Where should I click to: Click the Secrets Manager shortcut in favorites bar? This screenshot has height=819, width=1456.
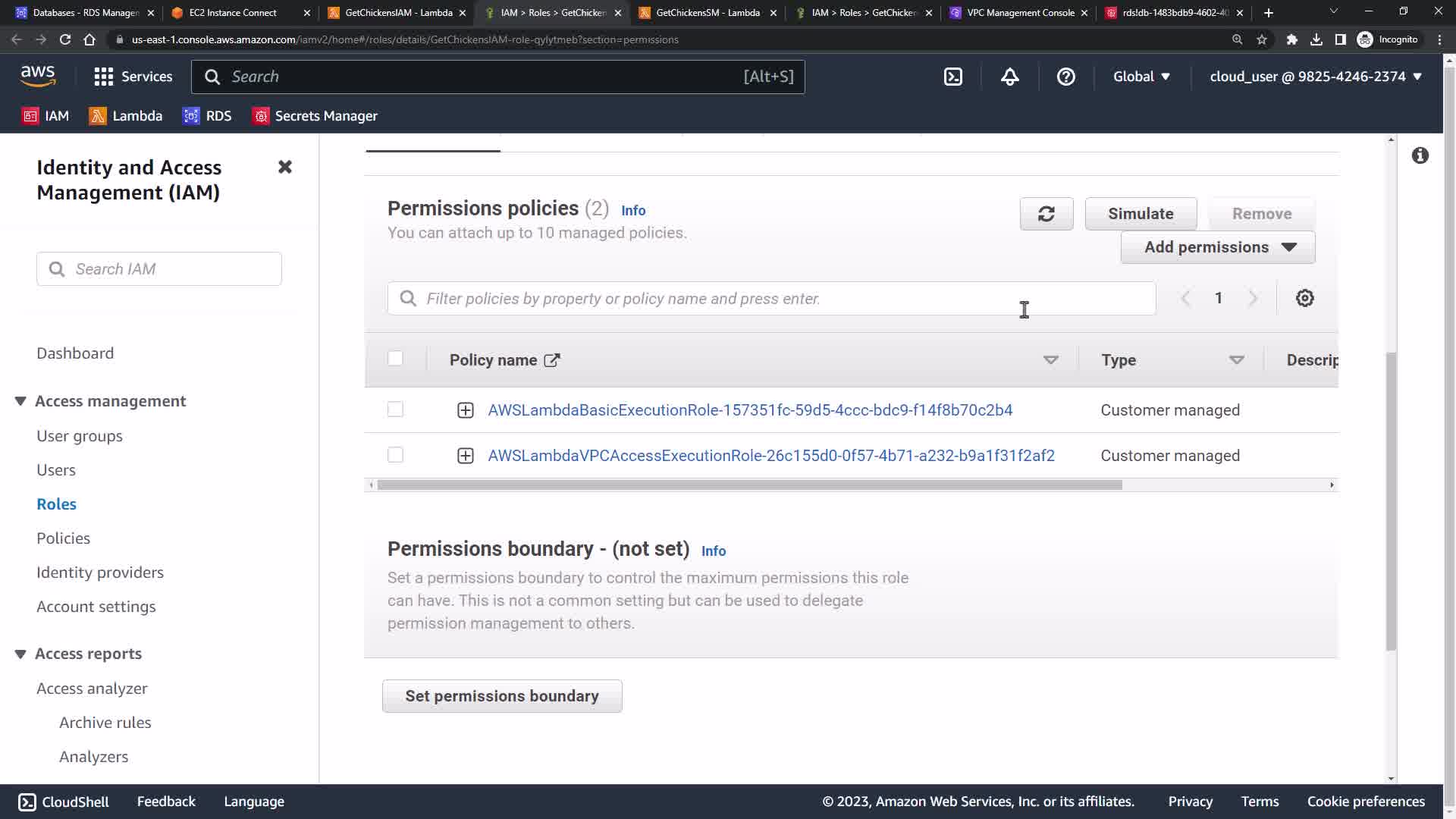click(315, 116)
